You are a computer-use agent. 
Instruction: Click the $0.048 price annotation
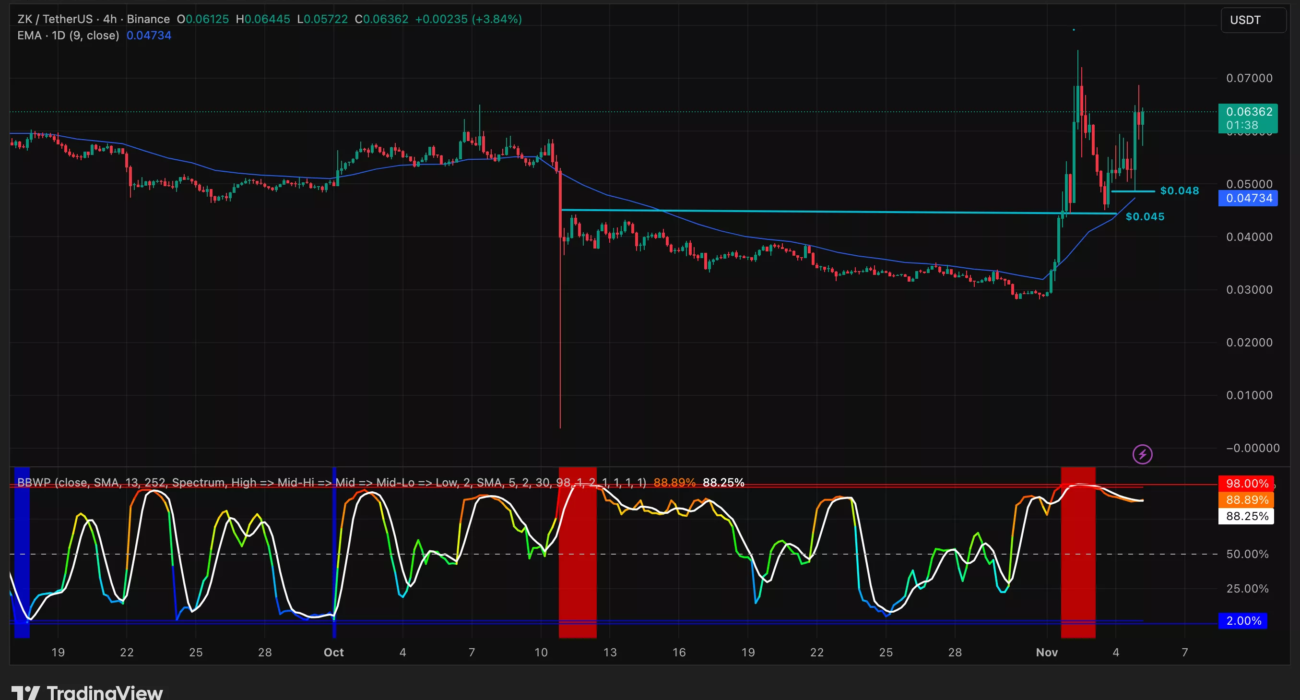1178,191
